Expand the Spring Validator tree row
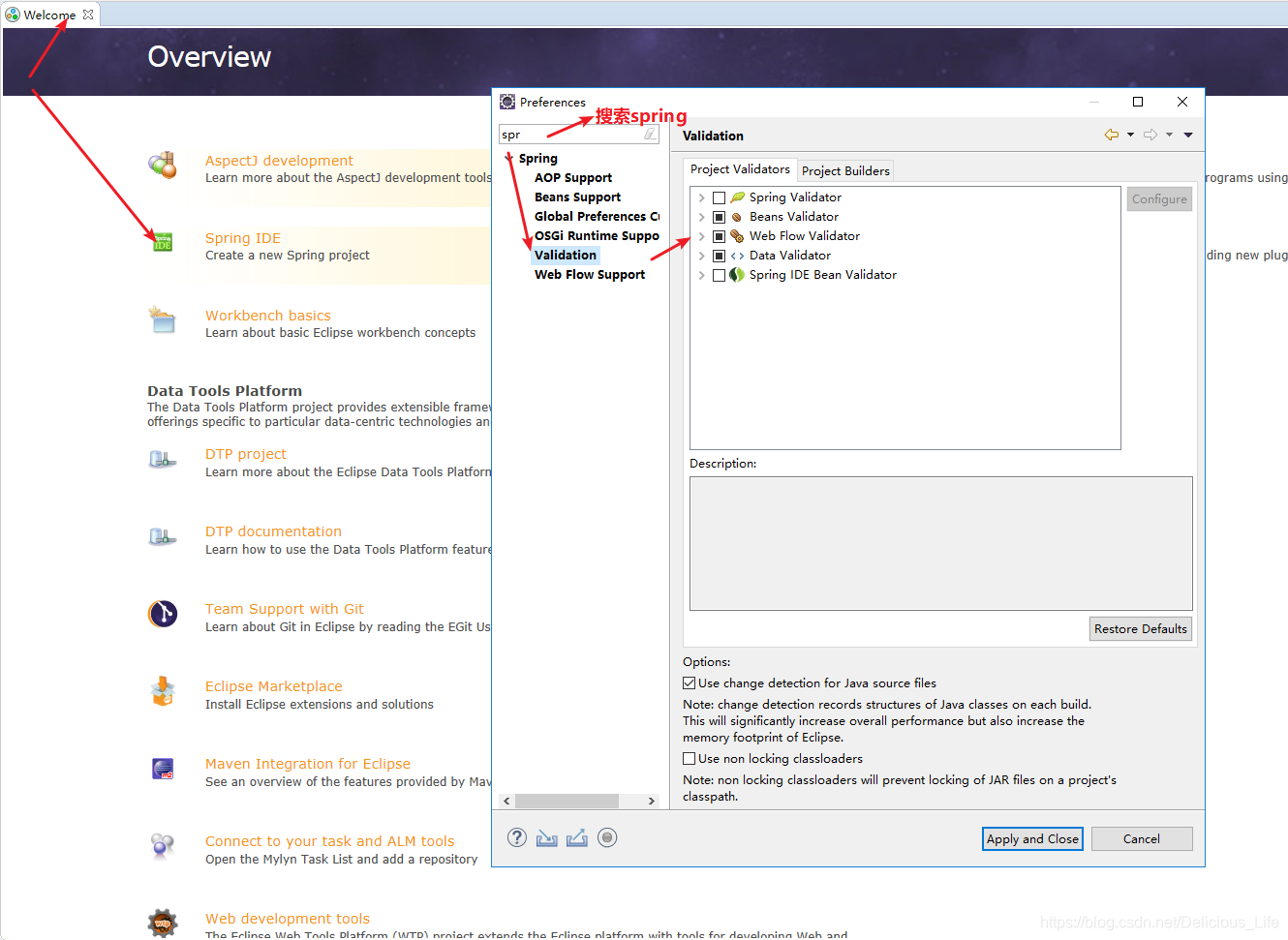 (x=701, y=197)
